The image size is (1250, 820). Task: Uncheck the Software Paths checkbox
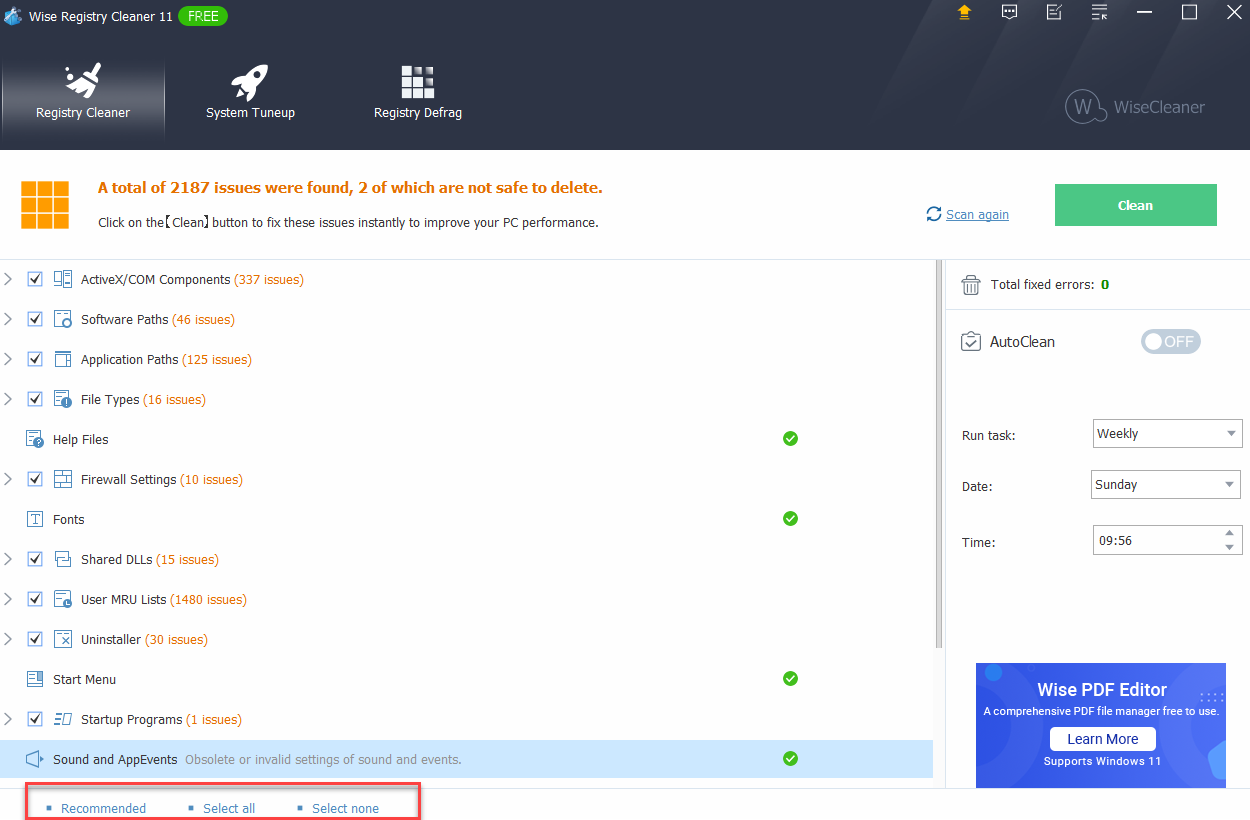tap(35, 319)
